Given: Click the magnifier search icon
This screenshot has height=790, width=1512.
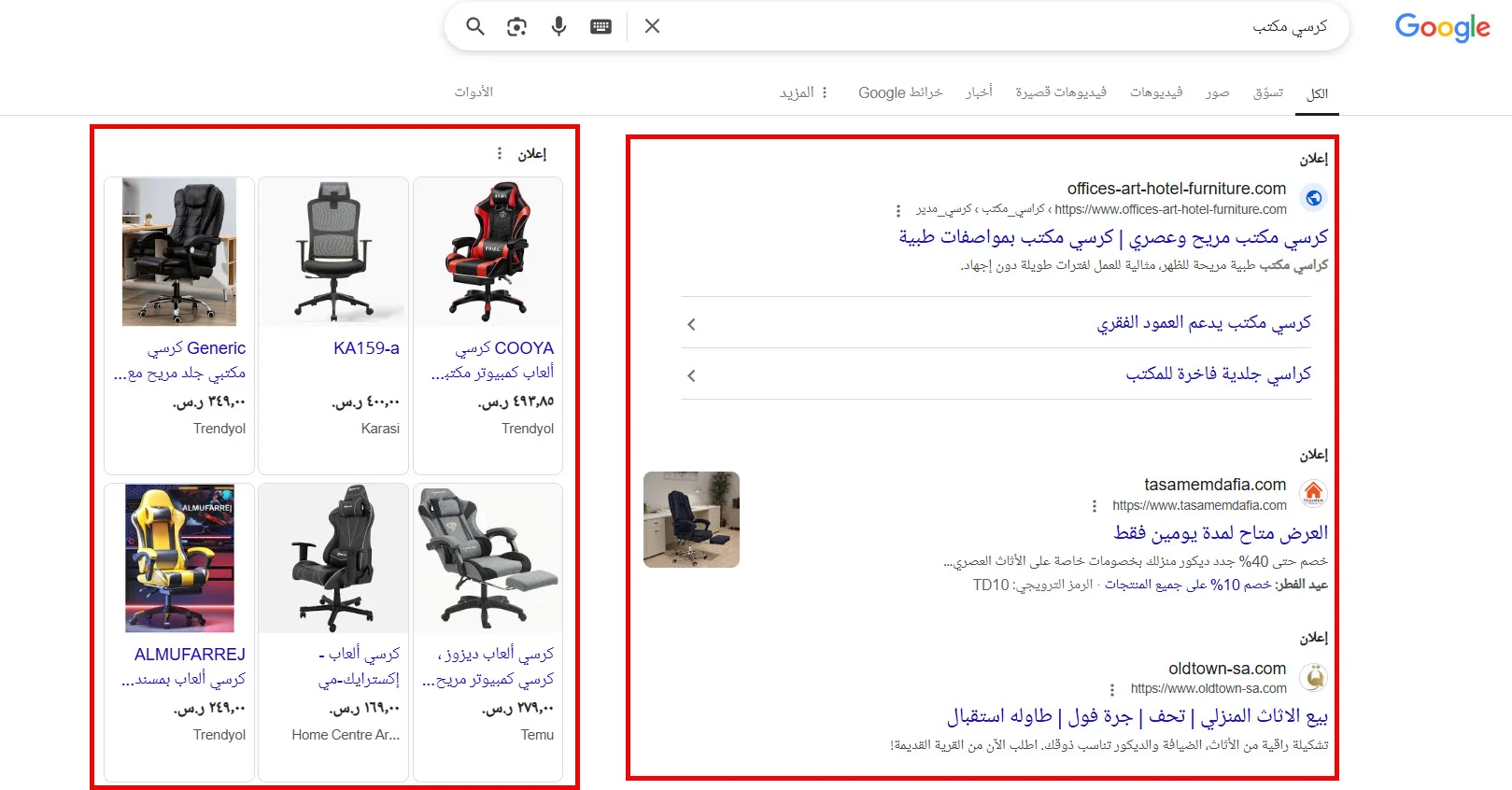Looking at the screenshot, I should 475,26.
